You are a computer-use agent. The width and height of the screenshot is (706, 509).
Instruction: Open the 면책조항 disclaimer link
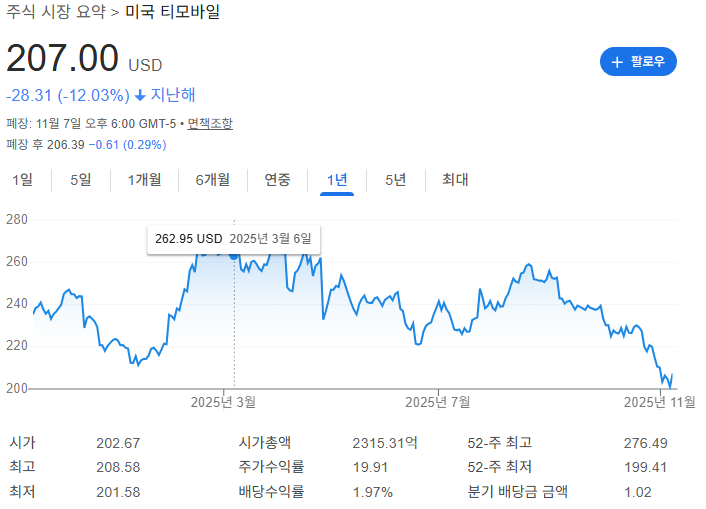pyautogui.click(x=210, y=123)
